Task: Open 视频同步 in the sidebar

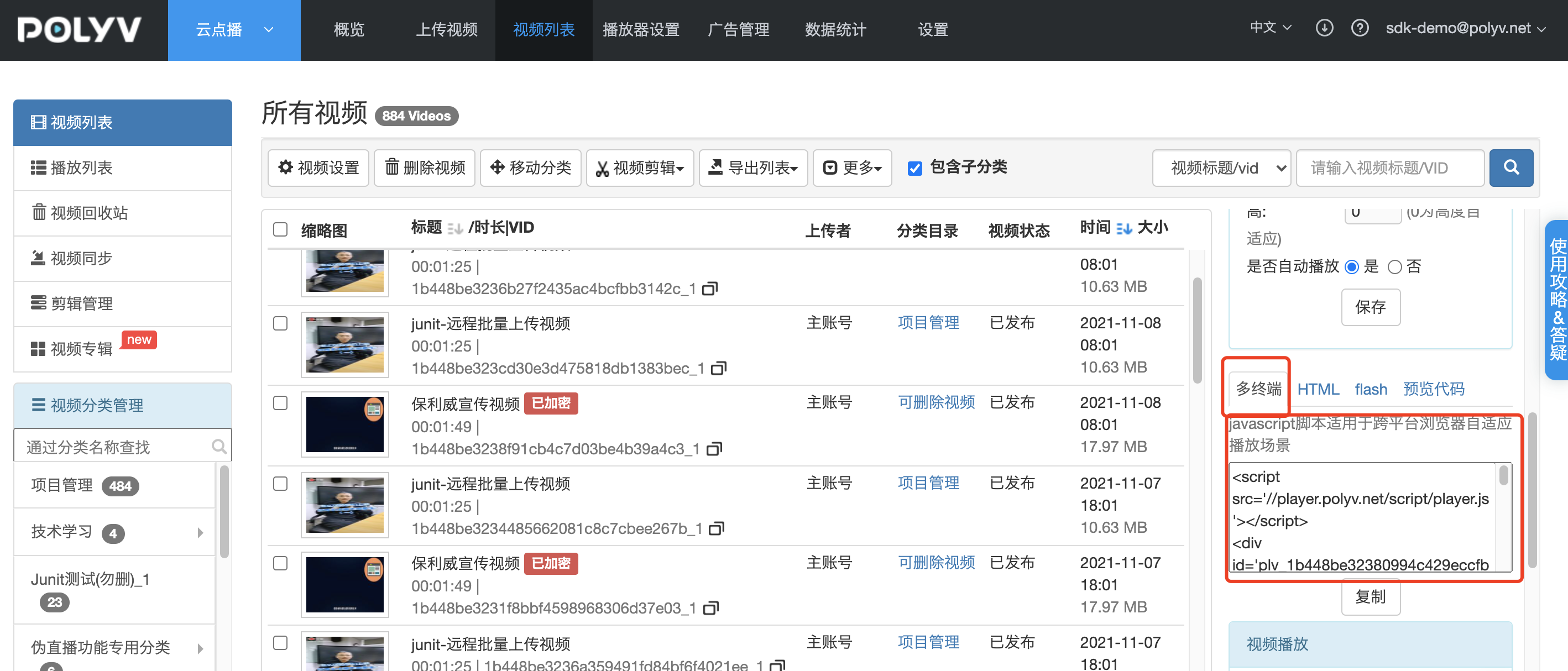Action: click(122, 259)
